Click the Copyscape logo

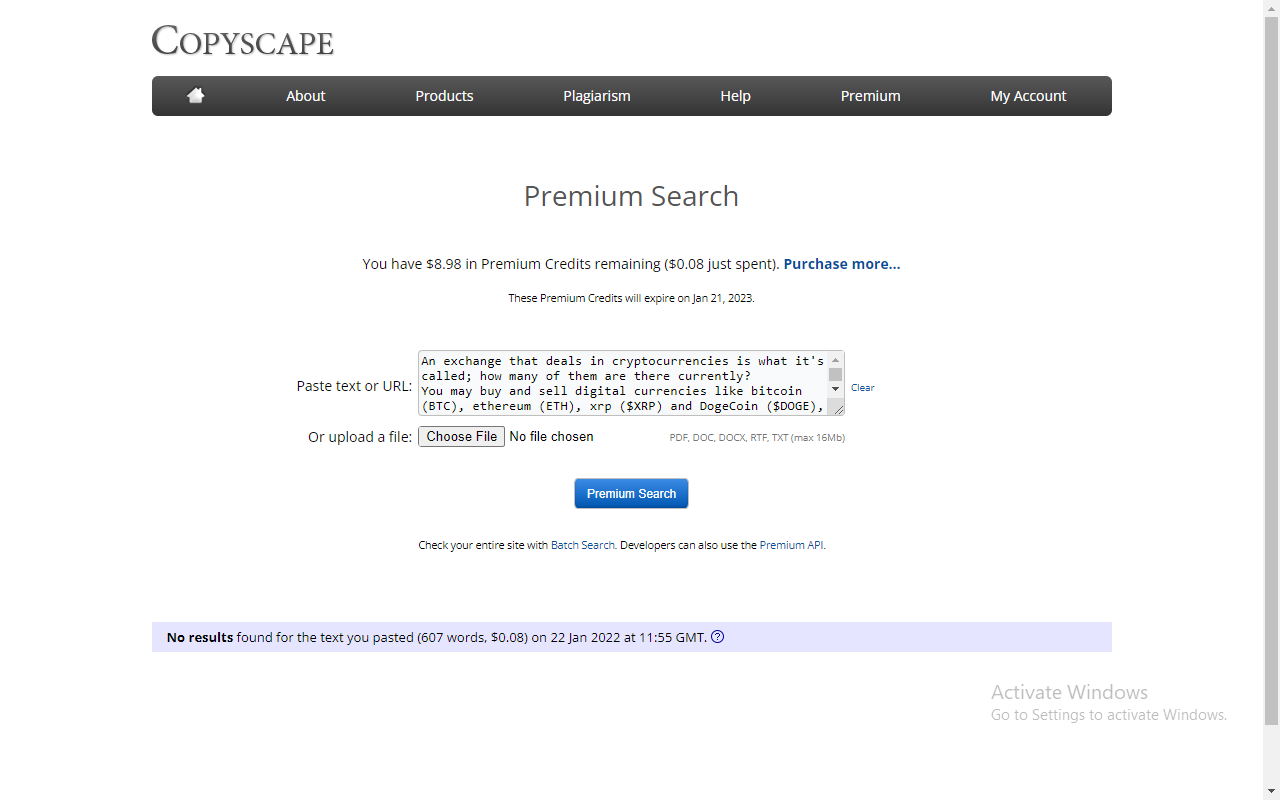[243, 41]
